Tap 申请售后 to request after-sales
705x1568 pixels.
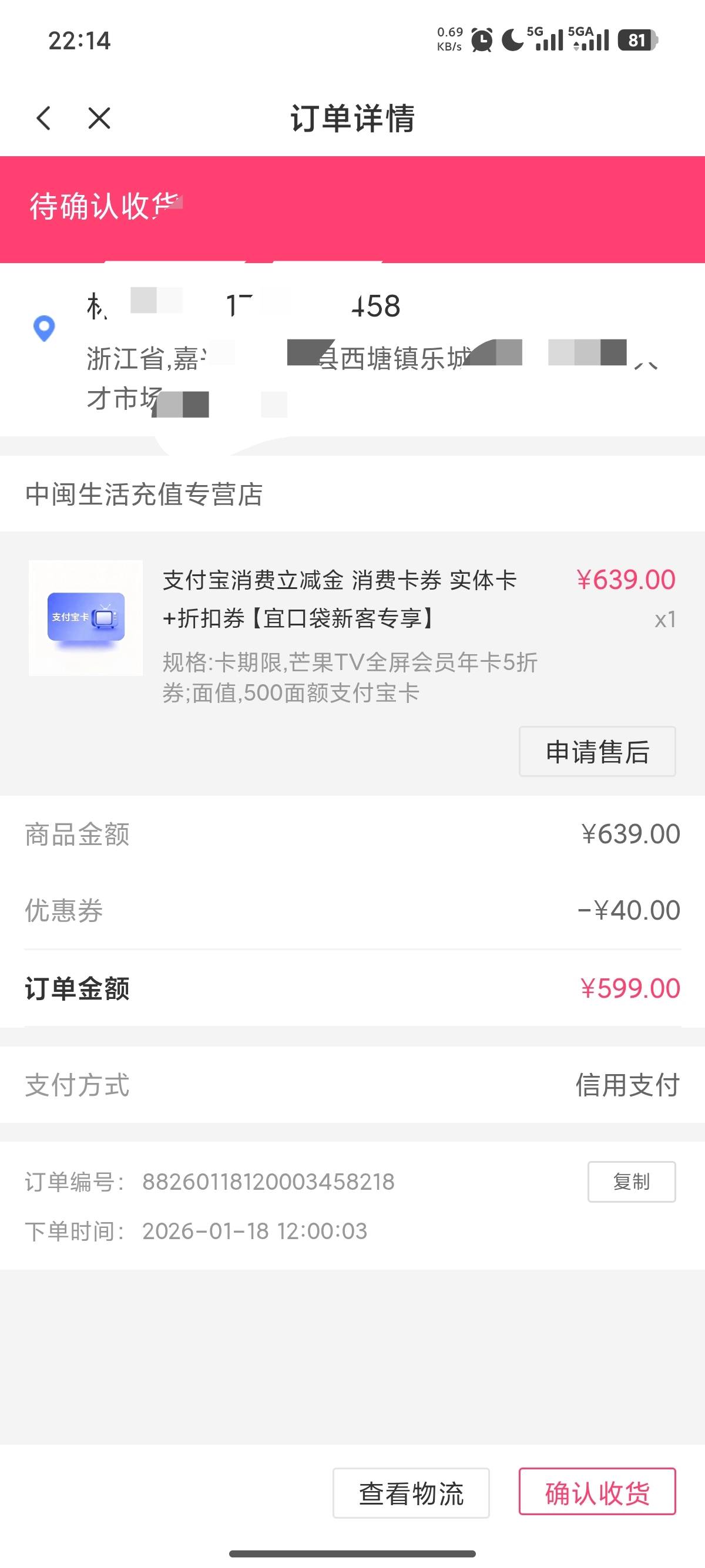[597, 752]
